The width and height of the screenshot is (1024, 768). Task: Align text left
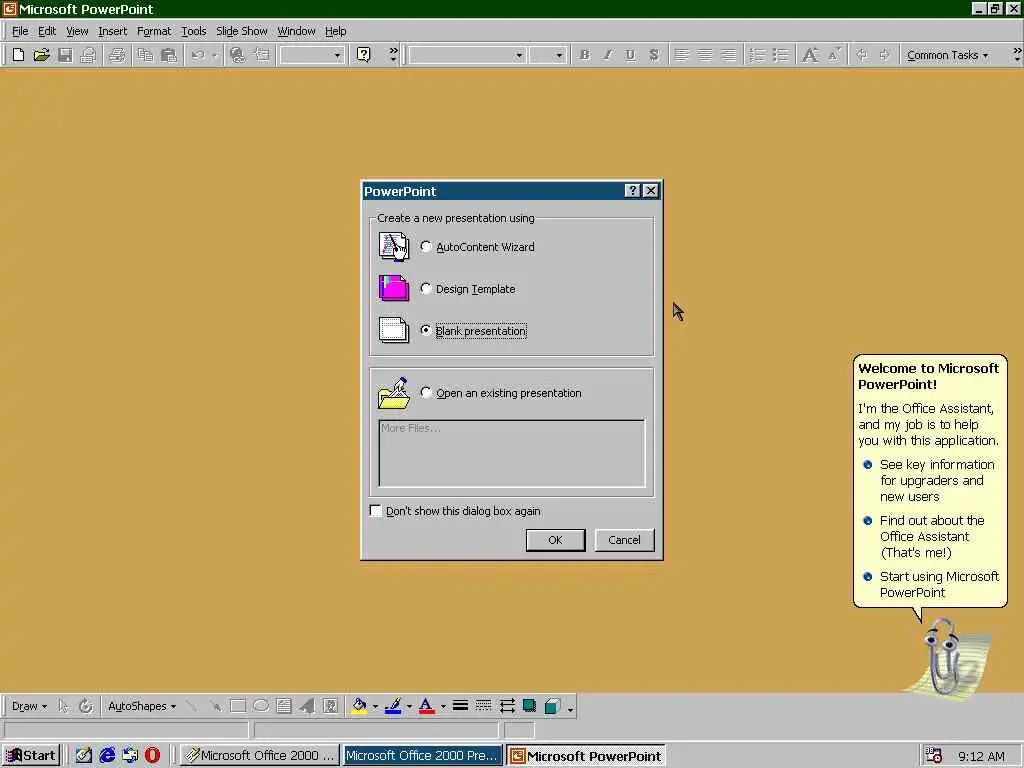681,55
